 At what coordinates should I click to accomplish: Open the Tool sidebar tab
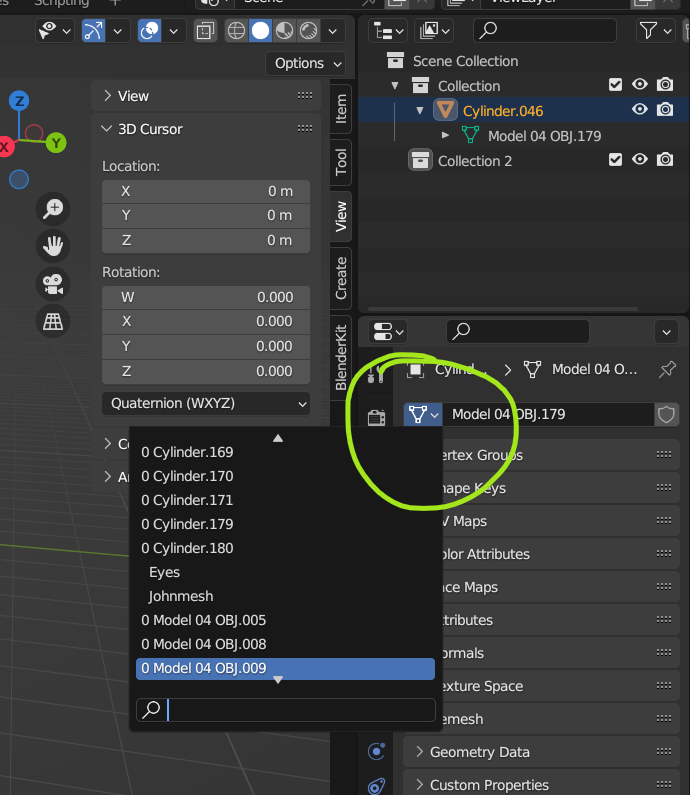click(x=341, y=162)
